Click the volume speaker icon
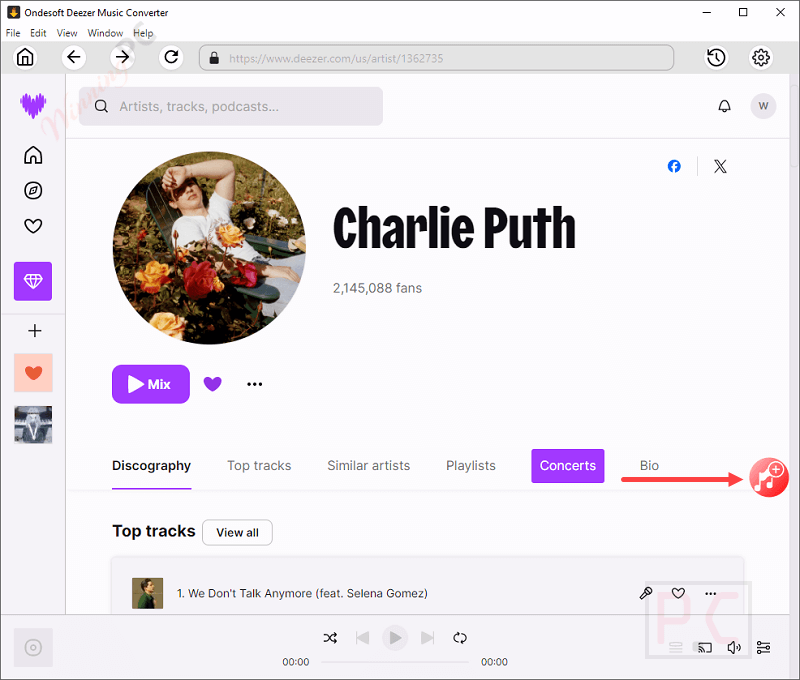The image size is (800, 680). coord(734,648)
